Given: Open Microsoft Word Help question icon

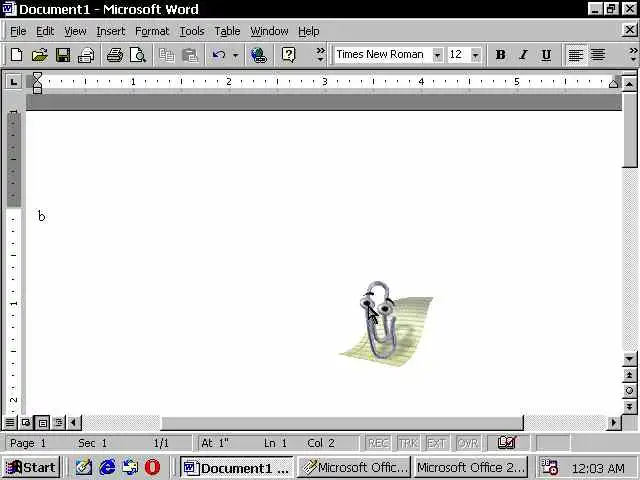Looking at the screenshot, I should click(x=289, y=55).
